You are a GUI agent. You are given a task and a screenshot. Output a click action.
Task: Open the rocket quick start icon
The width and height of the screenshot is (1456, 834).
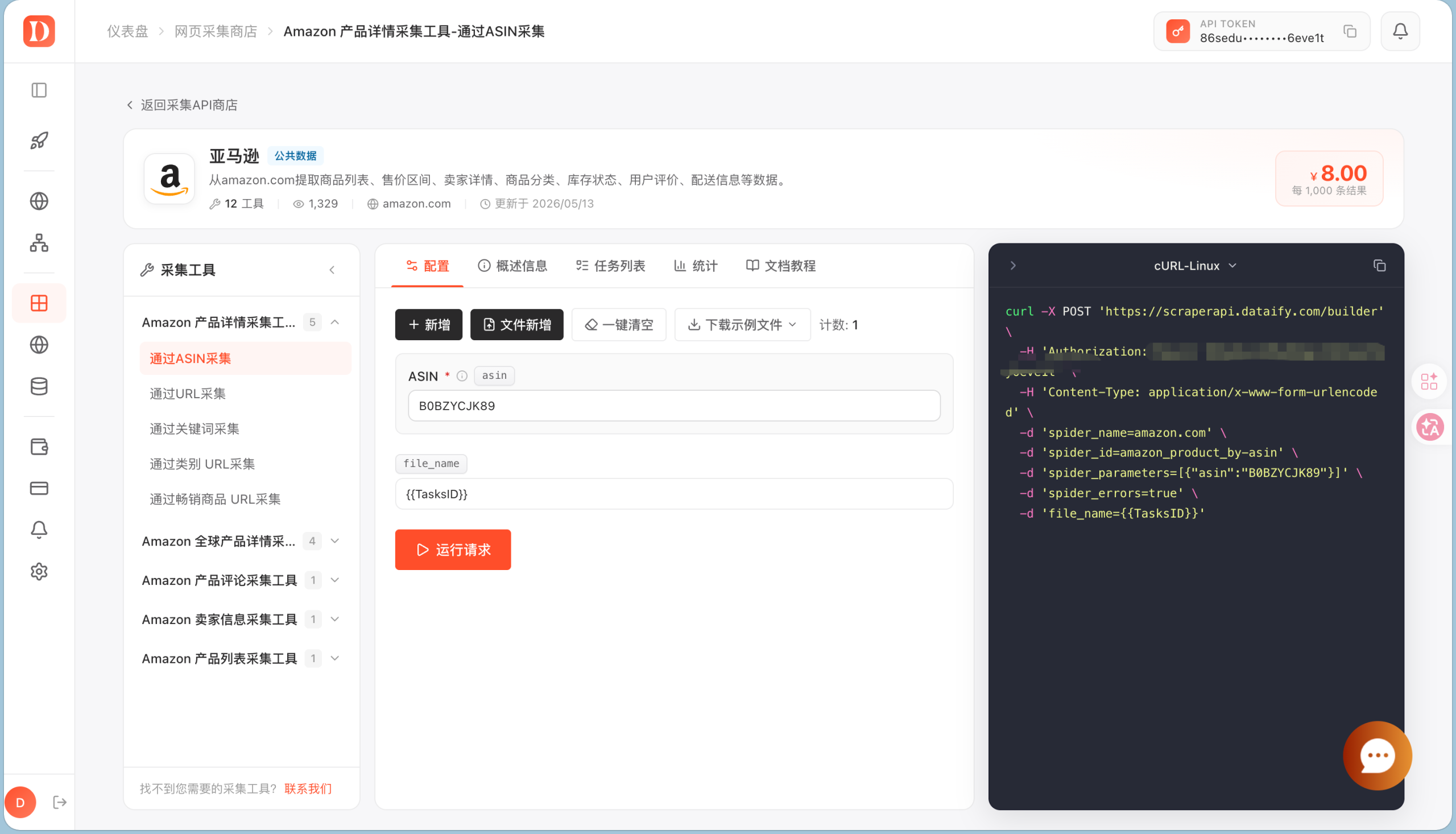click(x=39, y=141)
